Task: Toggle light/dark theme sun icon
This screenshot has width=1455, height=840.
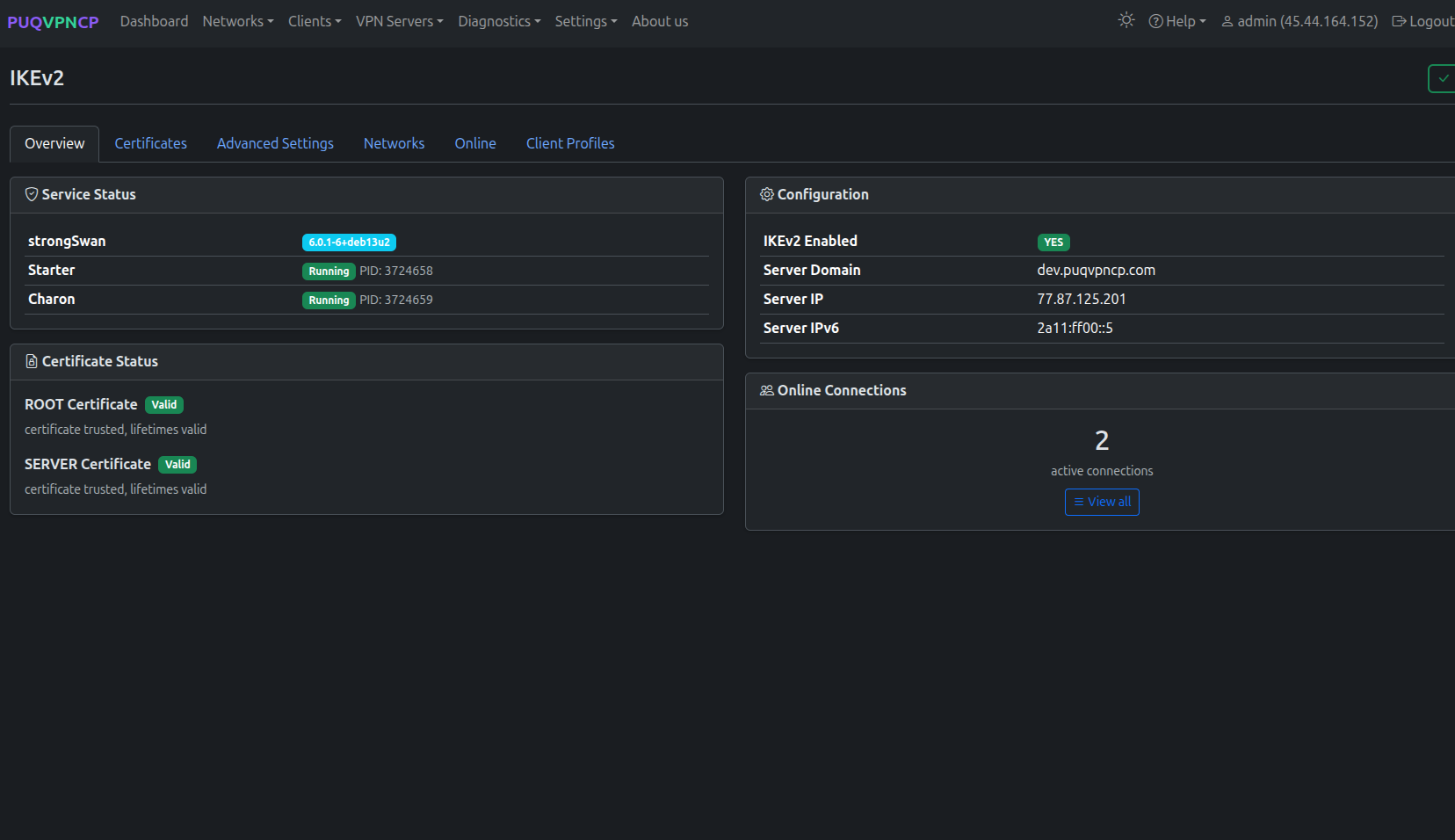Action: tap(1126, 20)
